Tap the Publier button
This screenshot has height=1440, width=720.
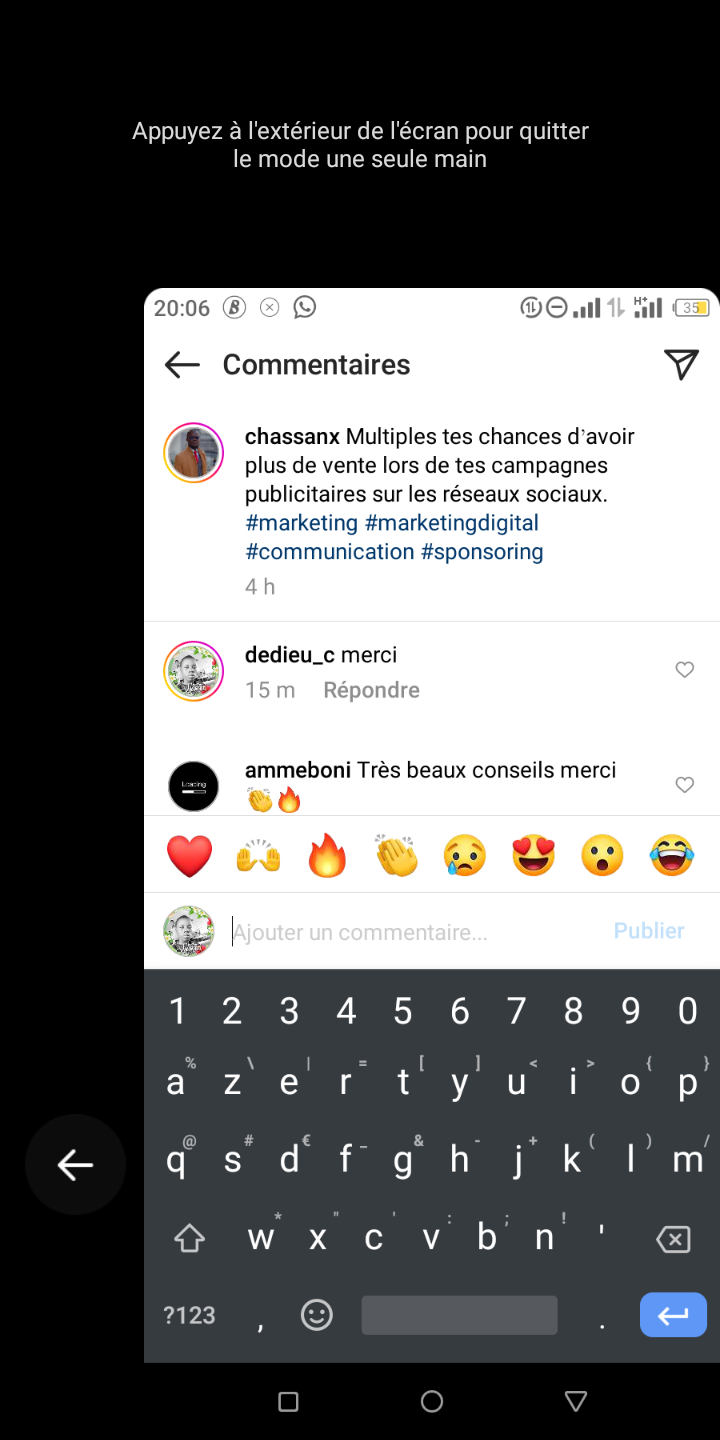pyautogui.click(x=649, y=931)
